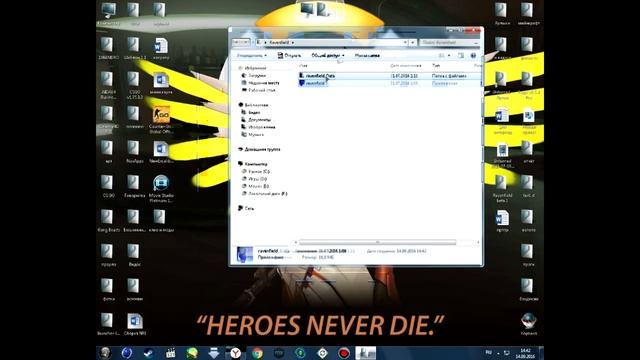This screenshot has width=640, height=360.
Task: Open the address bar history dropdown
Action: (405, 42)
